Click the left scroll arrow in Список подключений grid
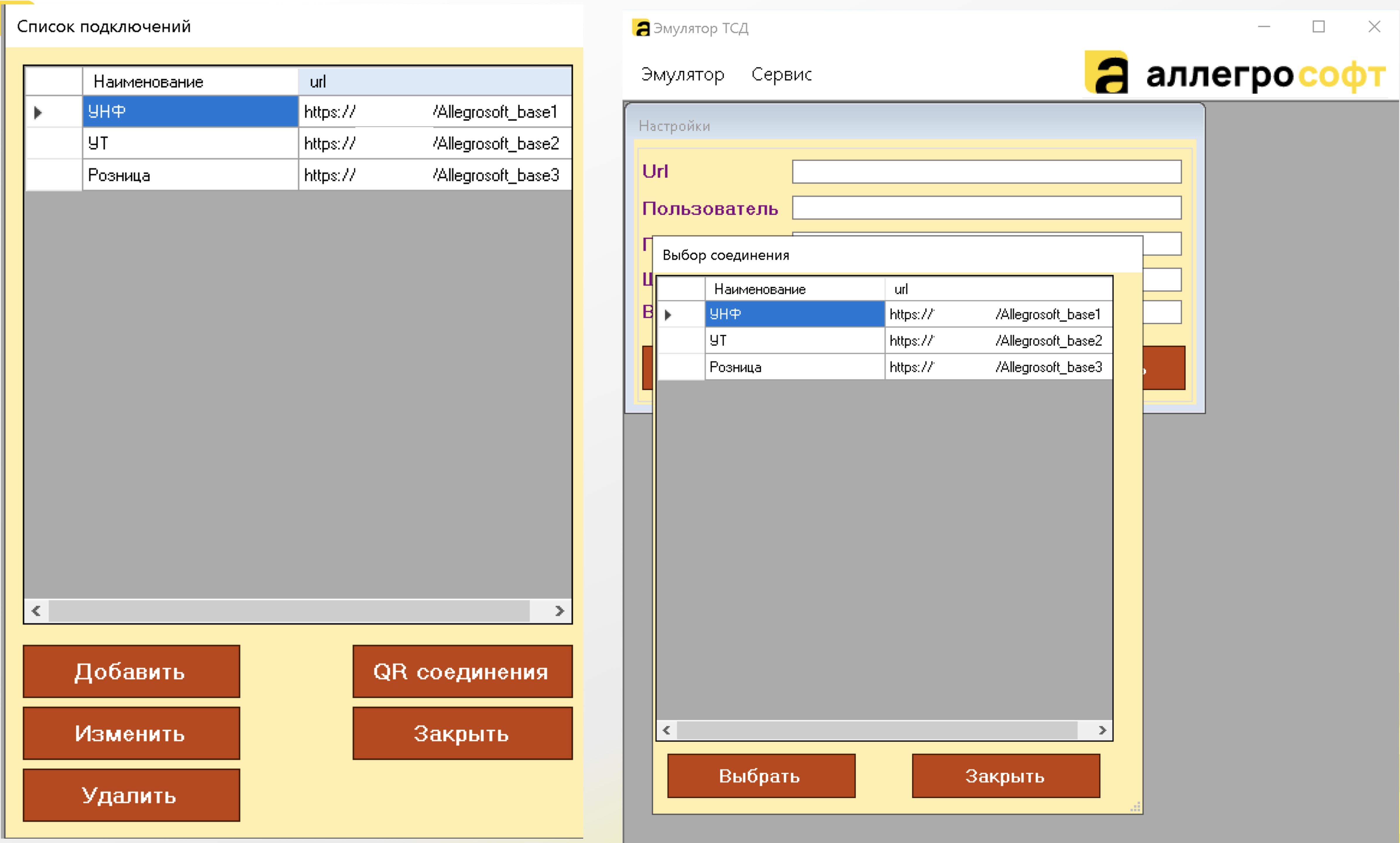Viewport: 1400px width, 843px height. 36,611
